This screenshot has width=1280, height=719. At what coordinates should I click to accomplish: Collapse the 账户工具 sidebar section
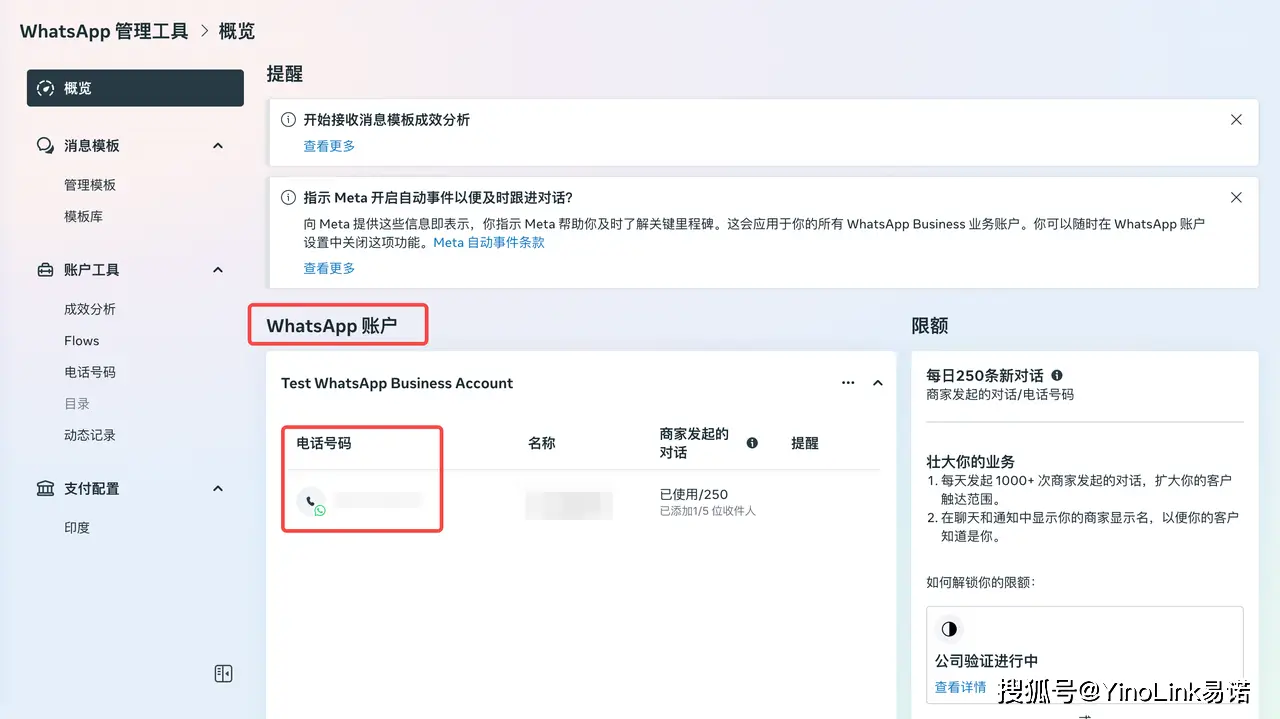pos(218,270)
